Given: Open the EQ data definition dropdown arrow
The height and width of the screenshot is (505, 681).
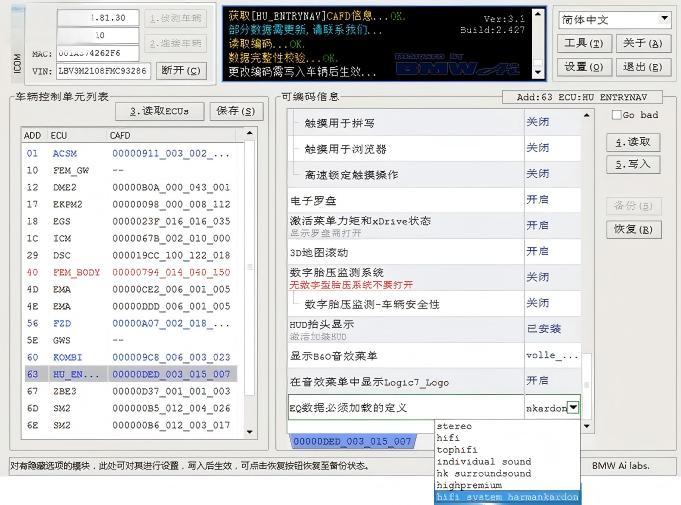Looking at the screenshot, I should pos(573,408).
